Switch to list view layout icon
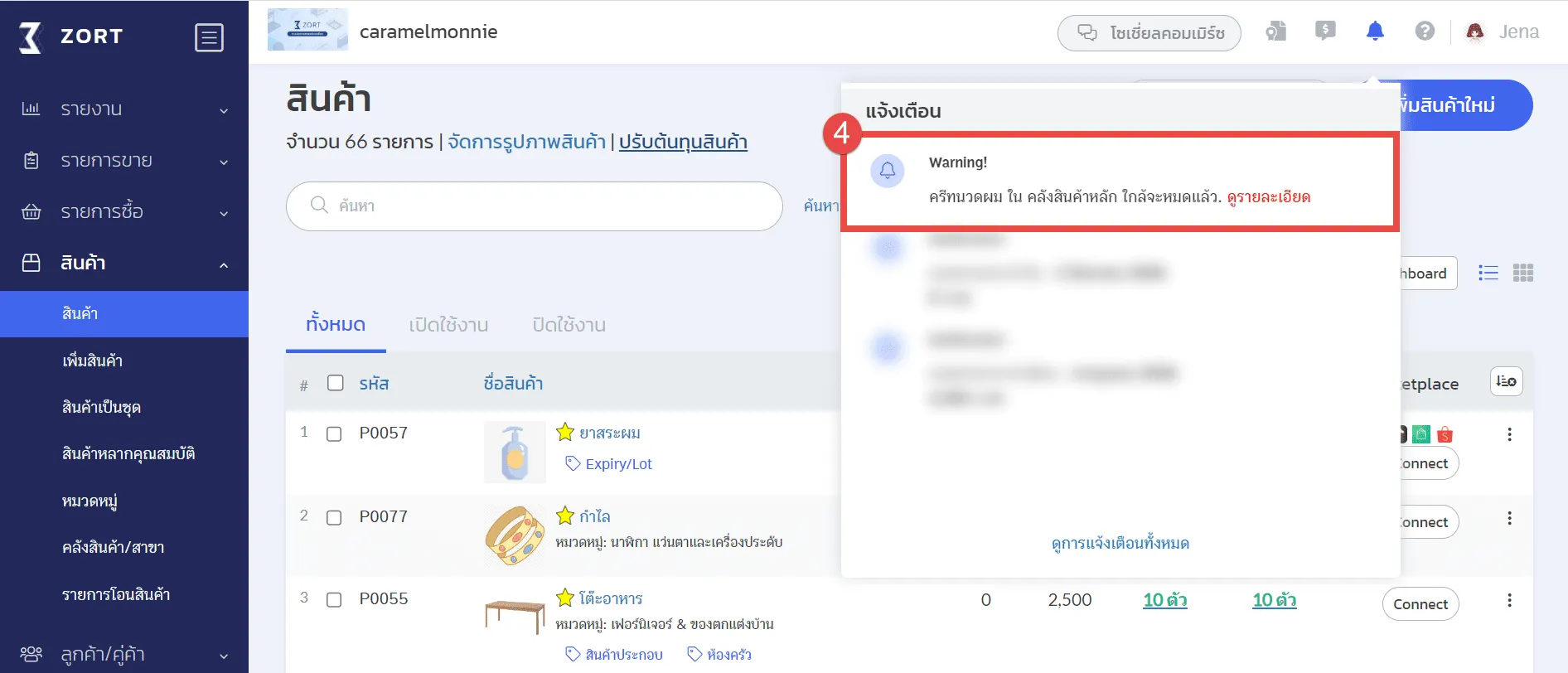This screenshot has width=1568, height=673. pyautogui.click(x=1488, y=273)
